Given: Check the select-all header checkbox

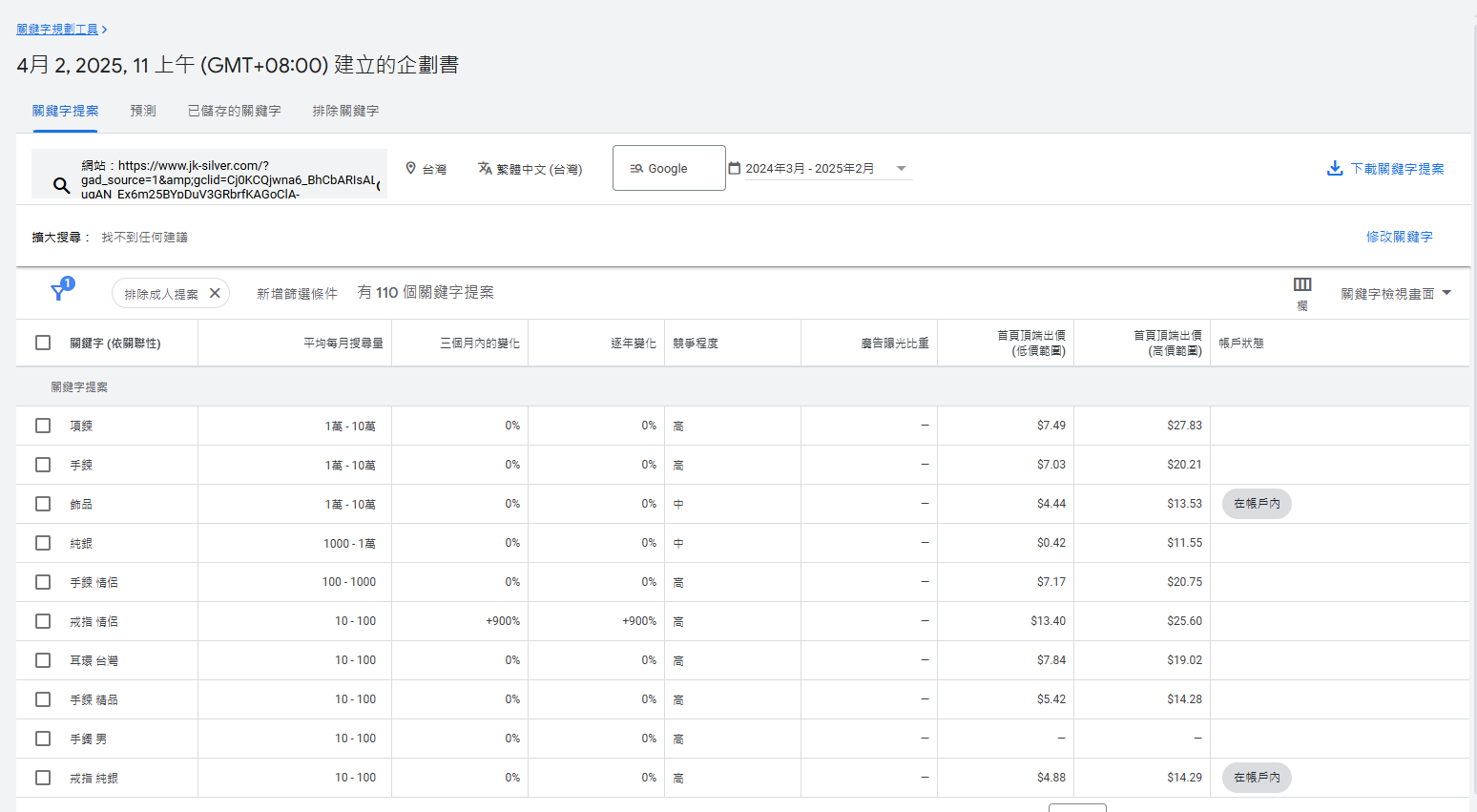Looking at the screenshot, I should [x=43, y=343].
